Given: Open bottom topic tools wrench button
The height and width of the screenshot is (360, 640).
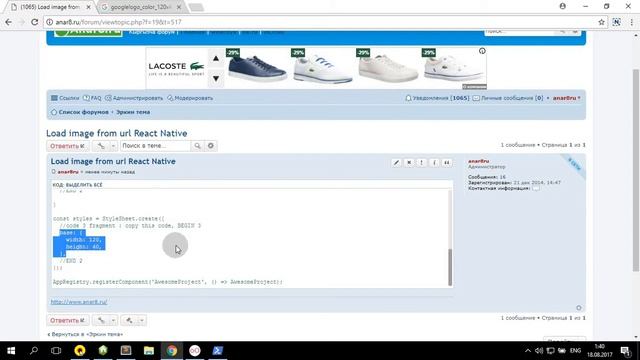Looking at the screenshot, I should pyautogui.click(x=101, y=320).
